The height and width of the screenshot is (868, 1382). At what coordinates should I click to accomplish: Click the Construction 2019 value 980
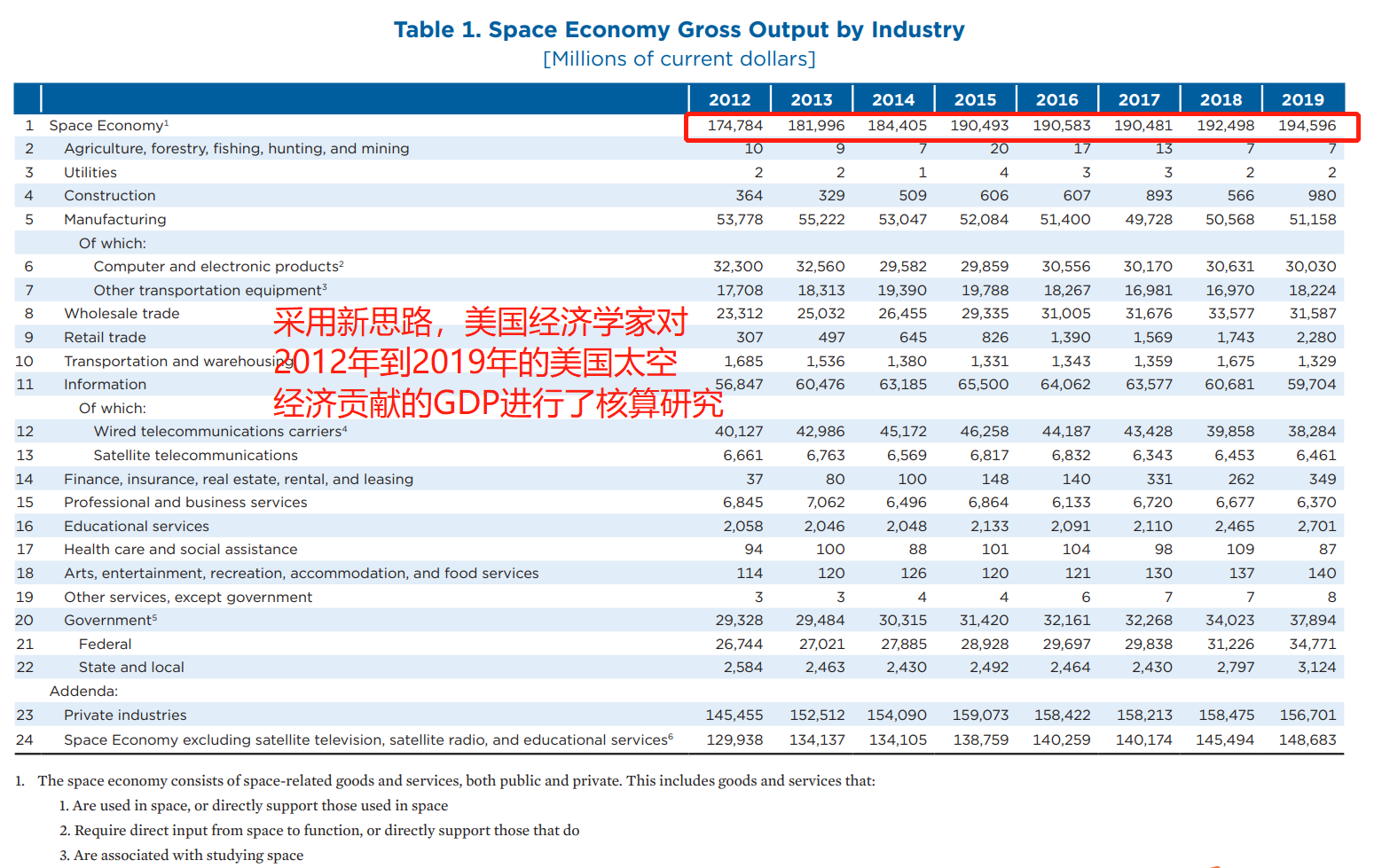[1322, 196]
